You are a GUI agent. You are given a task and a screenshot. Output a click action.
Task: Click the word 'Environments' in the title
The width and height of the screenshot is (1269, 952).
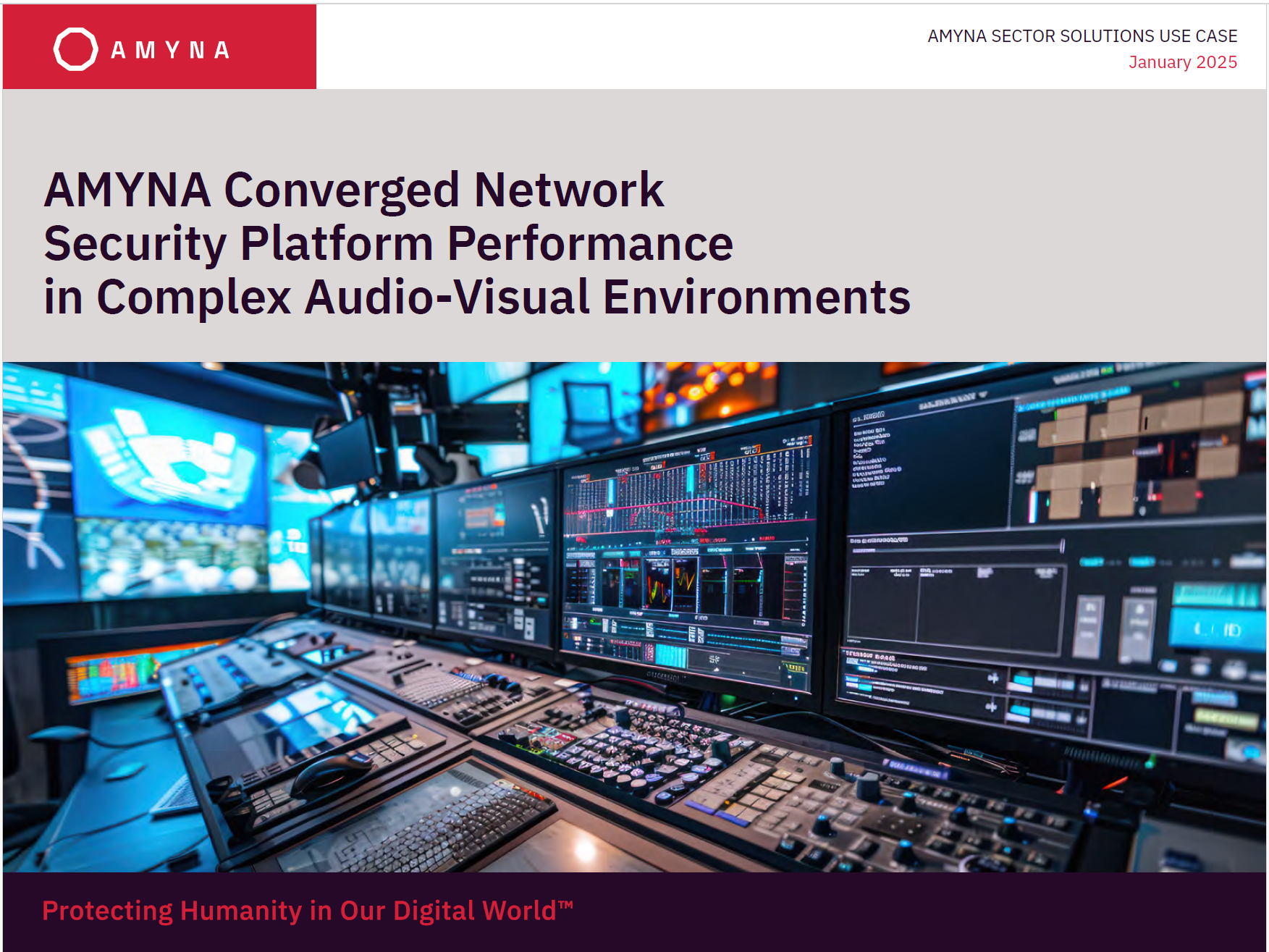pos(756,297)
